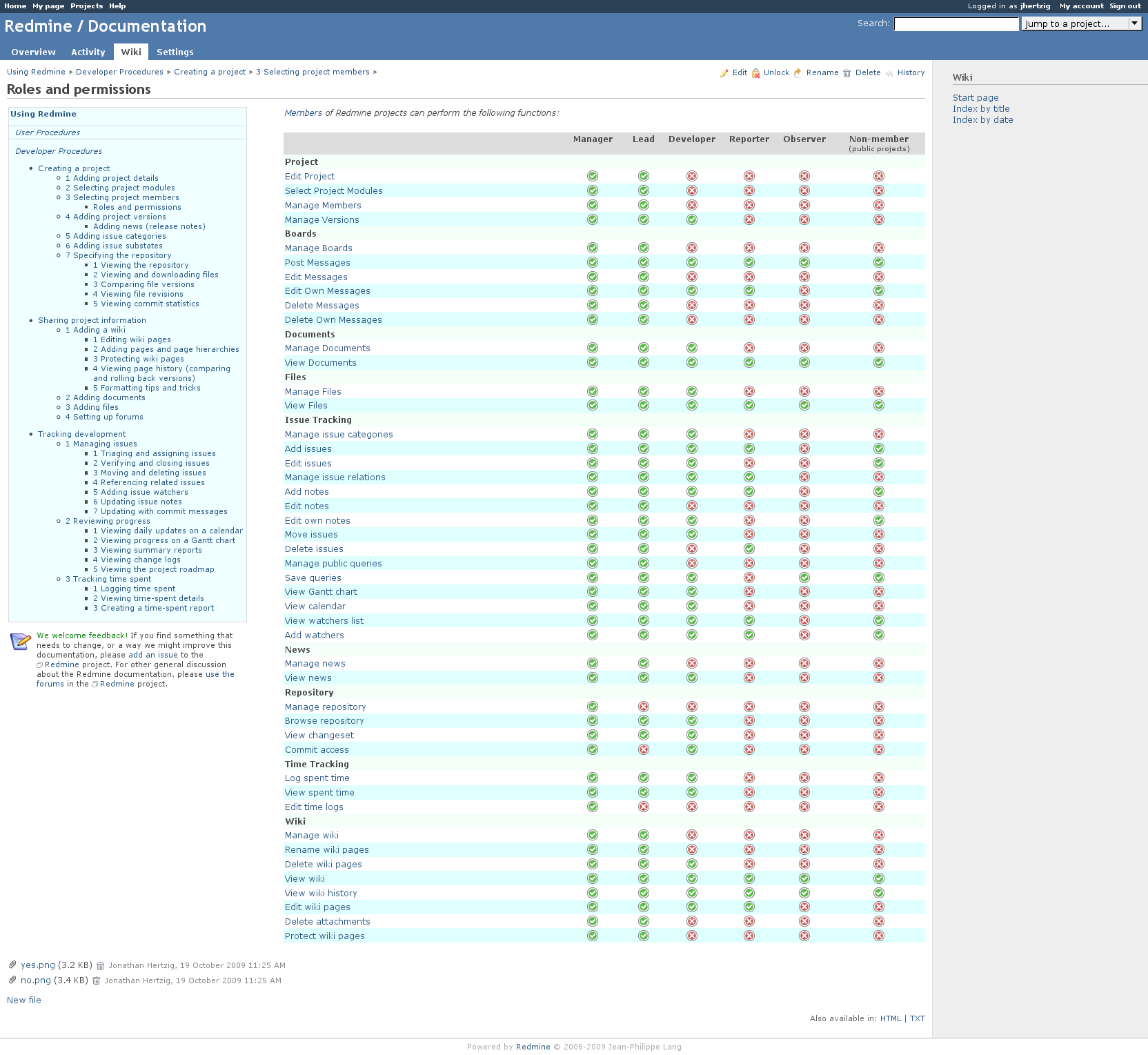Open Members link in intro sentence

pos(304,113)
